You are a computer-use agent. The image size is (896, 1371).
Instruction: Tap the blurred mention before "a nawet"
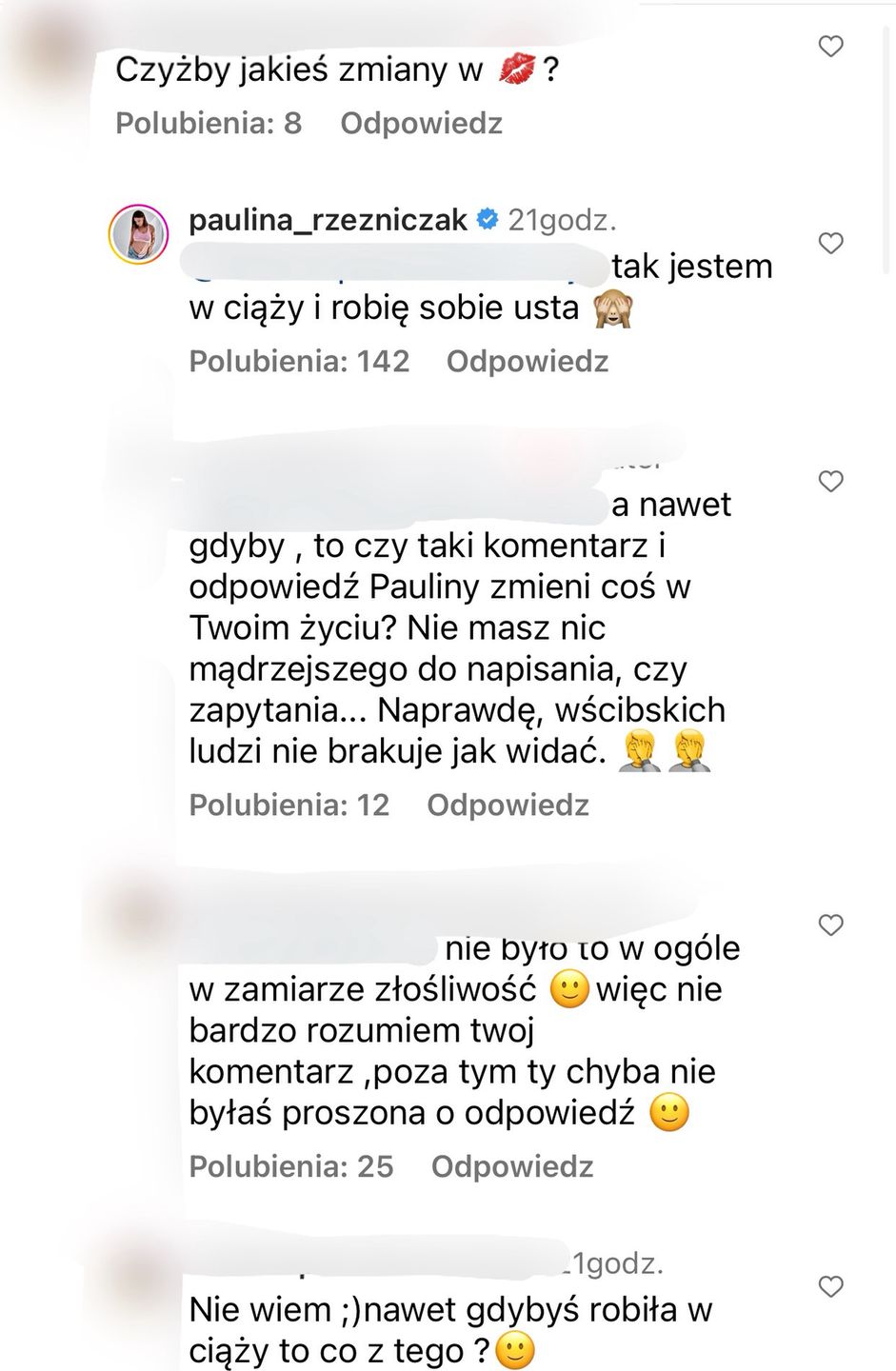coord(398,505)
